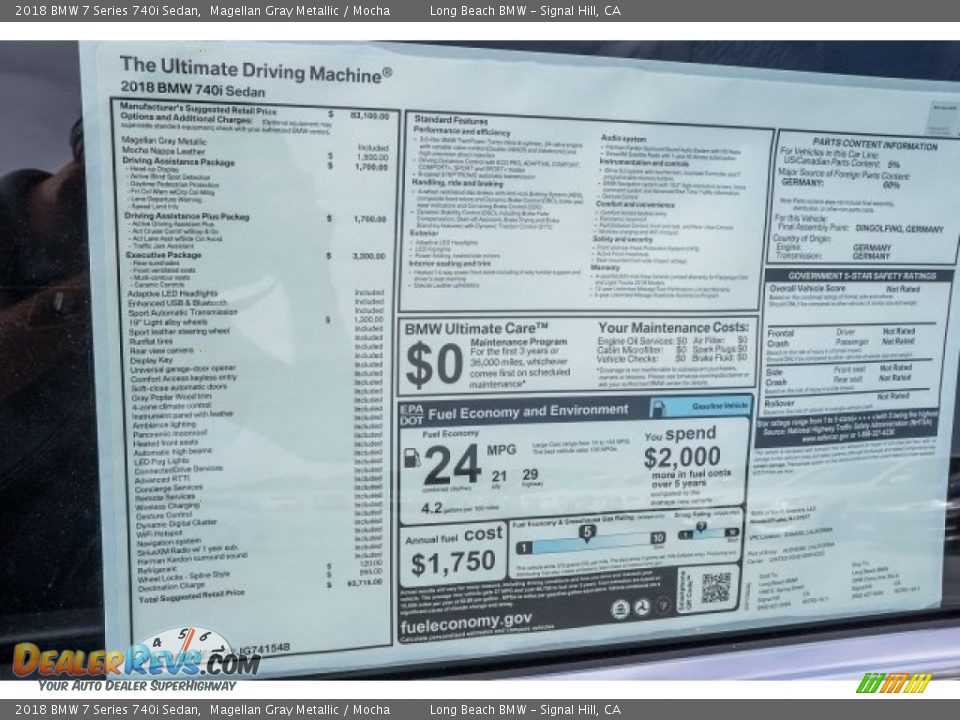This screenshot has height=720, width=960.
Task: Click the QR code on the fuel label
Action: coord(715,587)
